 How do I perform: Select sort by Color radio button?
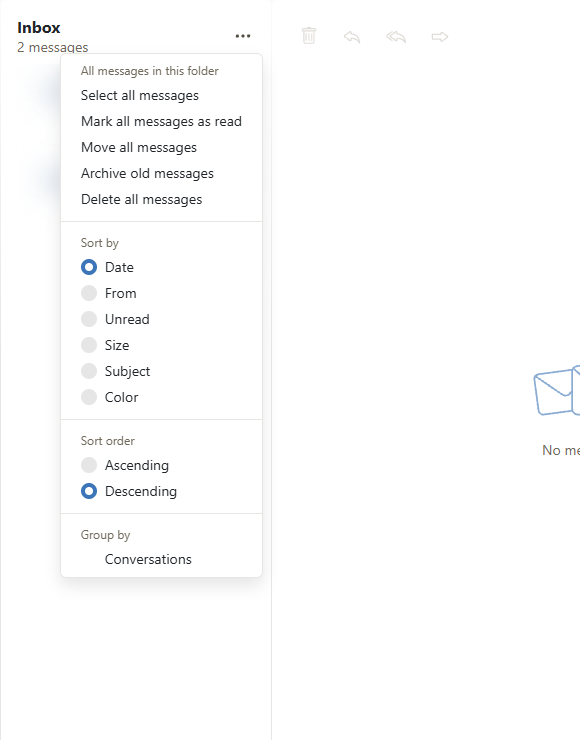(x=89, y=397)
